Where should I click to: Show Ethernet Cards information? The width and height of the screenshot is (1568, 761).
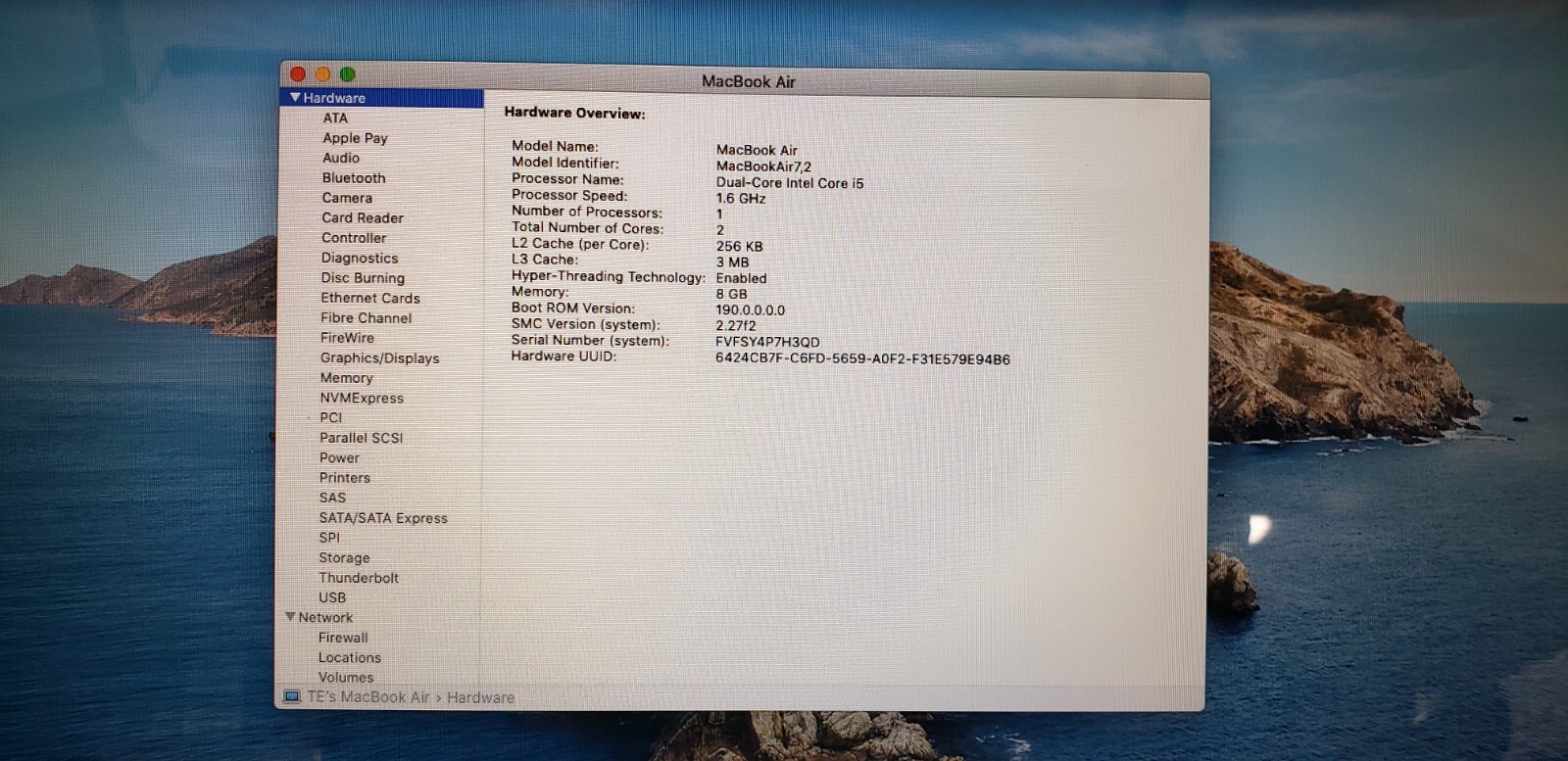(x=370, y=298)
